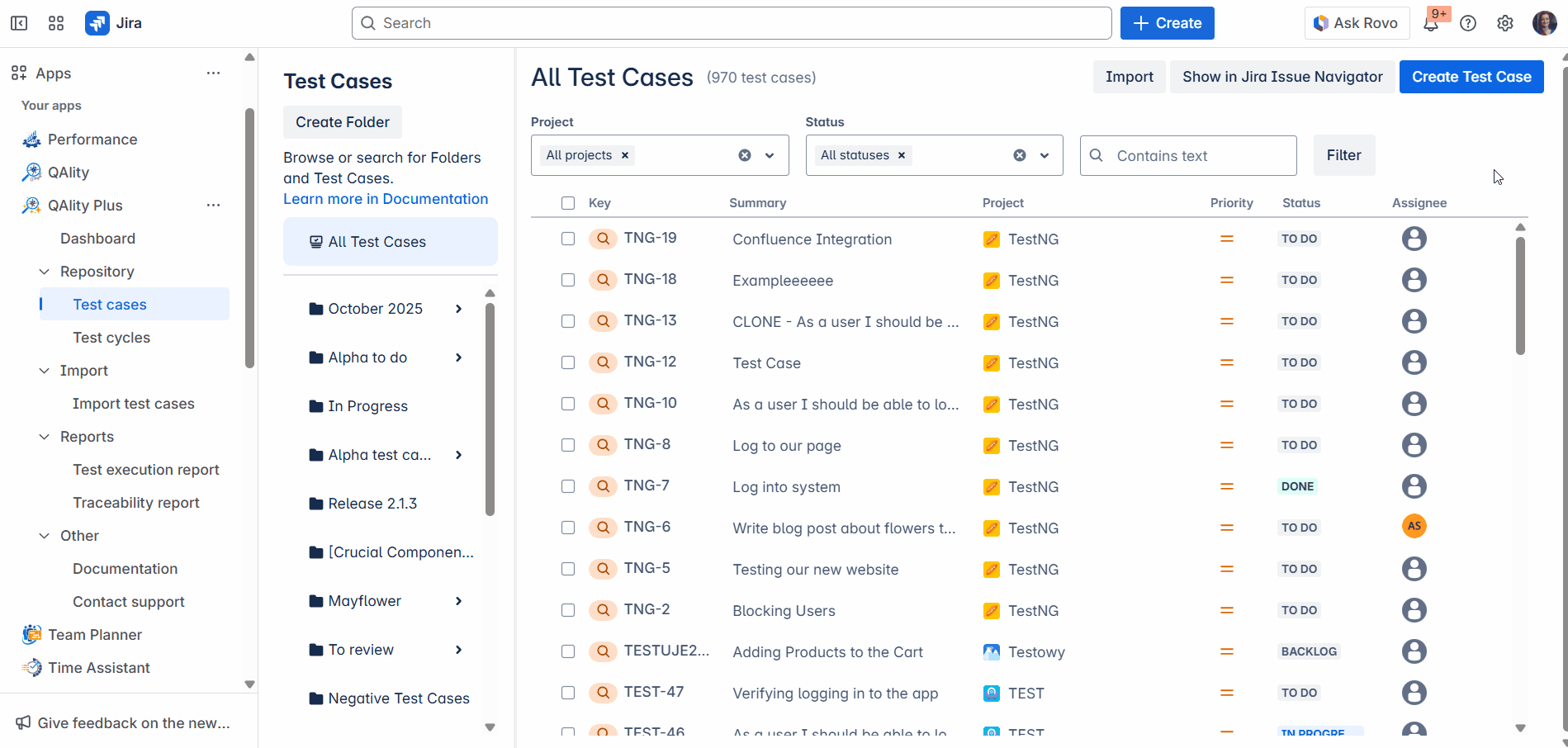The height and width of the screenshot is (748, 1568).
Task: Open the notifications bell
Action: tap(1431, 23)
